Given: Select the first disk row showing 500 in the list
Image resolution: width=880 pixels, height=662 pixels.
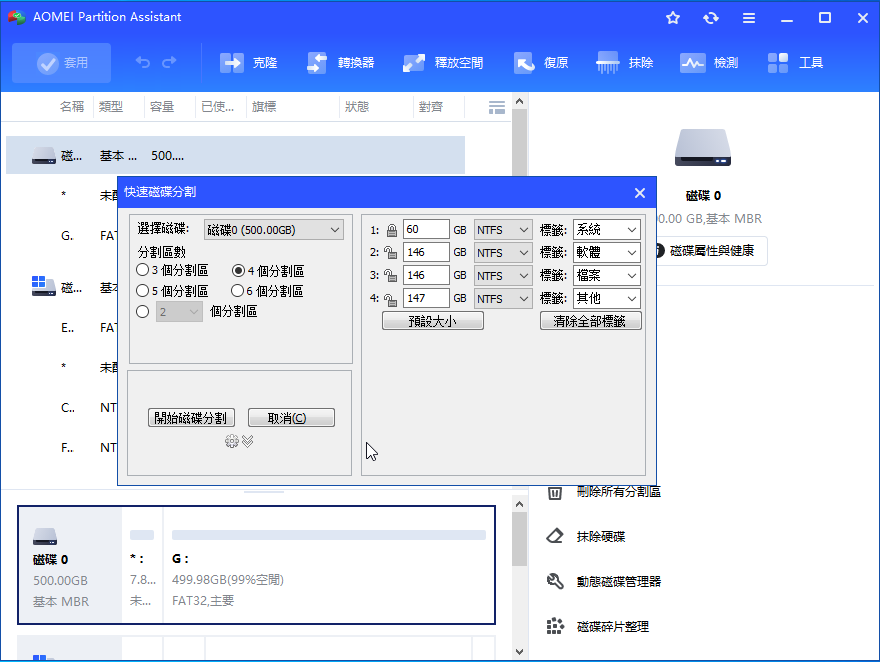Looking at the screenshot, I should click(x=235, y=155).
